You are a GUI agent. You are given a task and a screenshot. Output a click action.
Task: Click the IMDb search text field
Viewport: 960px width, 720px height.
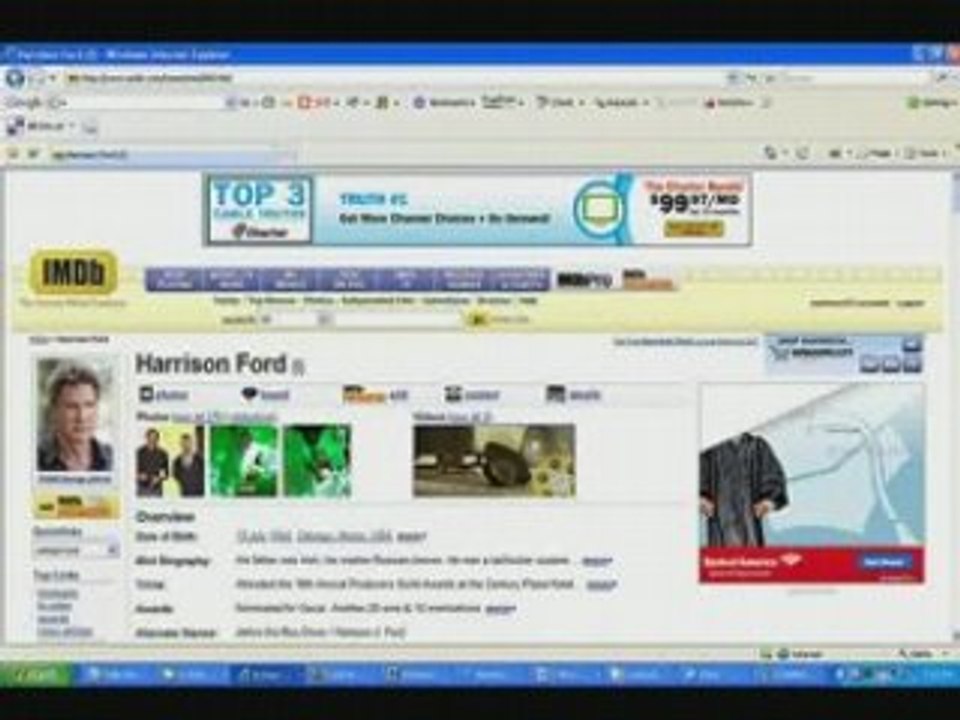click(x=398, y=319)
